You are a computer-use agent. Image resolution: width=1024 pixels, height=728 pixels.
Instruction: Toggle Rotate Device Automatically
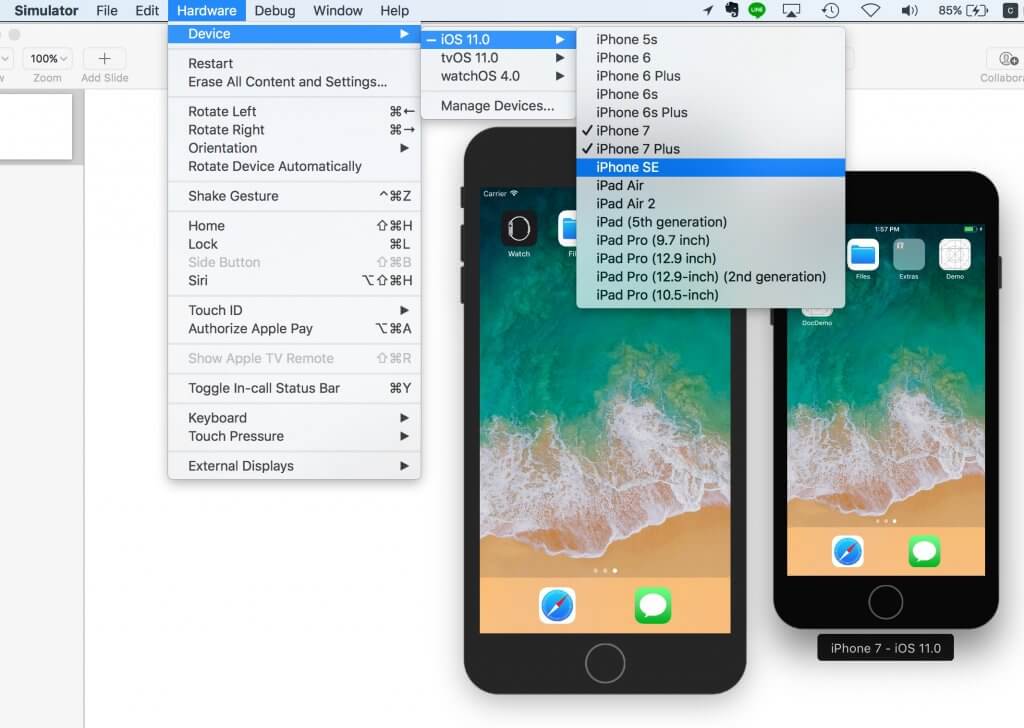point(294,166)
